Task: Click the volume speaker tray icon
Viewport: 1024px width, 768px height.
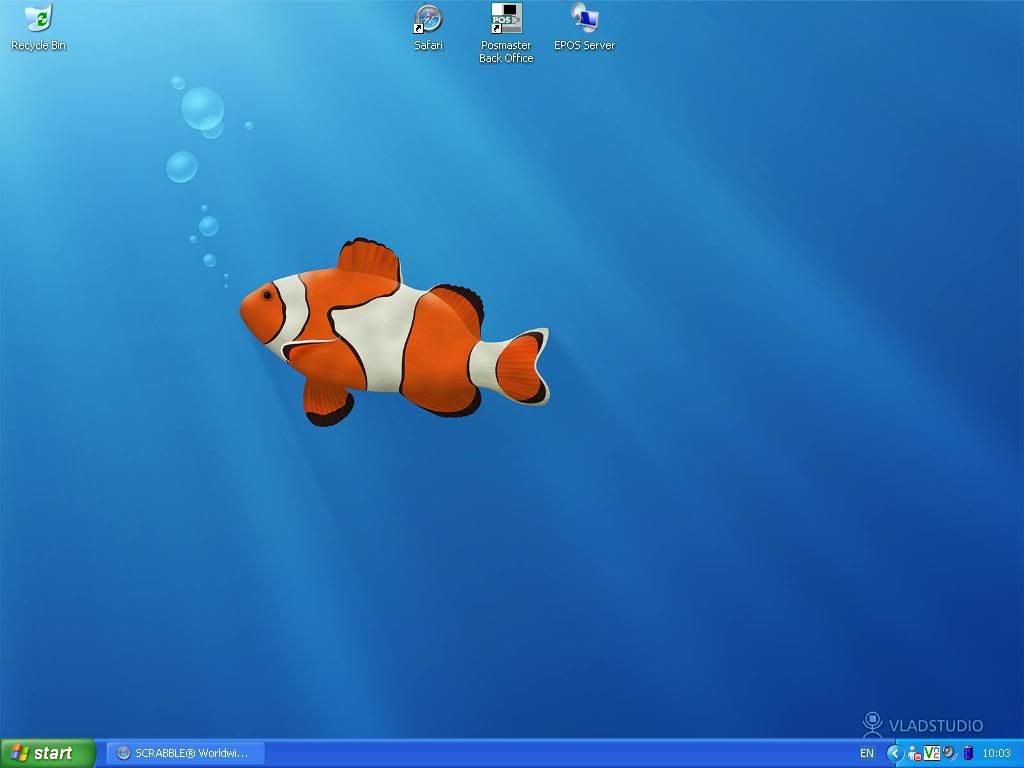Action: 950,753
